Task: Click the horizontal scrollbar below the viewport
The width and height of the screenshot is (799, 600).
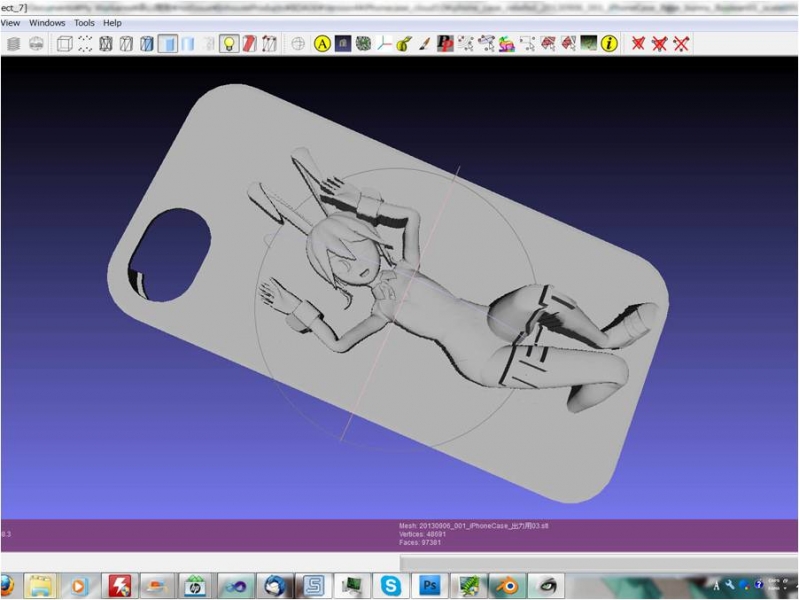Action: (x=599, y=563)
